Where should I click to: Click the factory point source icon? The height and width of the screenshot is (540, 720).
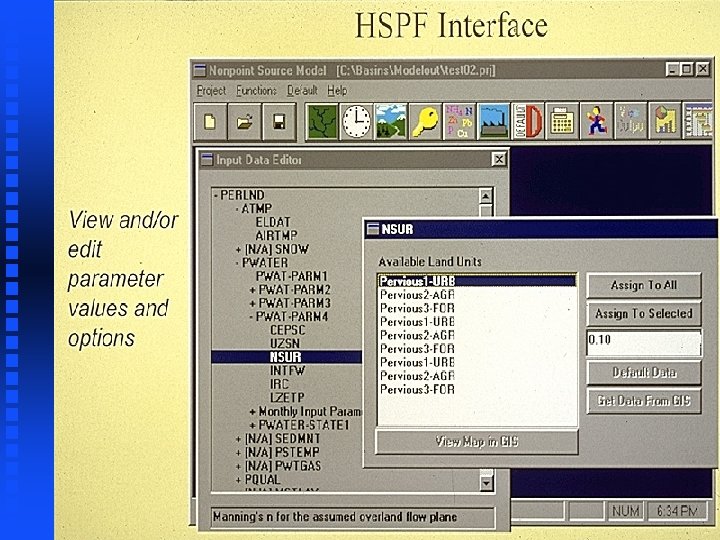(493, 122)
